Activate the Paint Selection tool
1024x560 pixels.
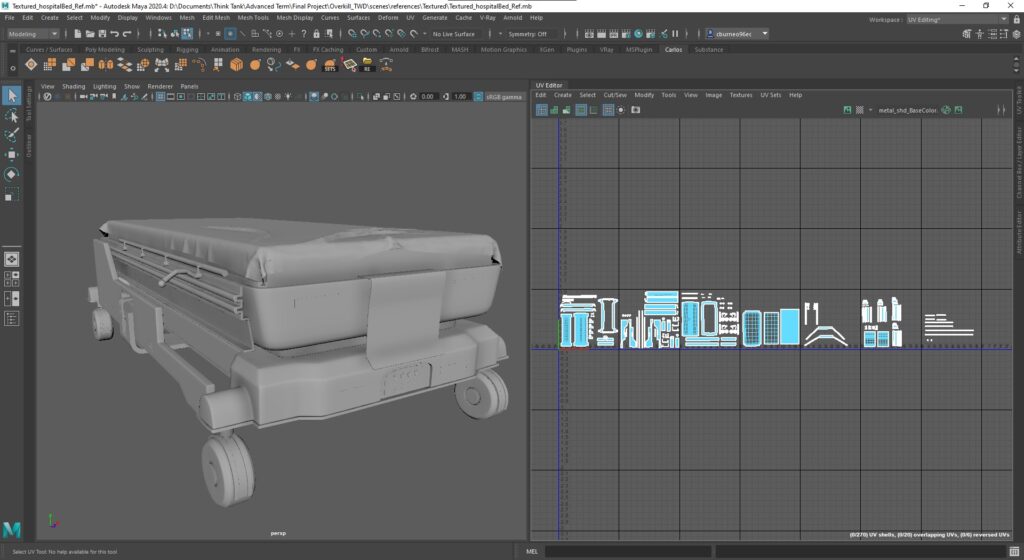[x=11, y=135]
